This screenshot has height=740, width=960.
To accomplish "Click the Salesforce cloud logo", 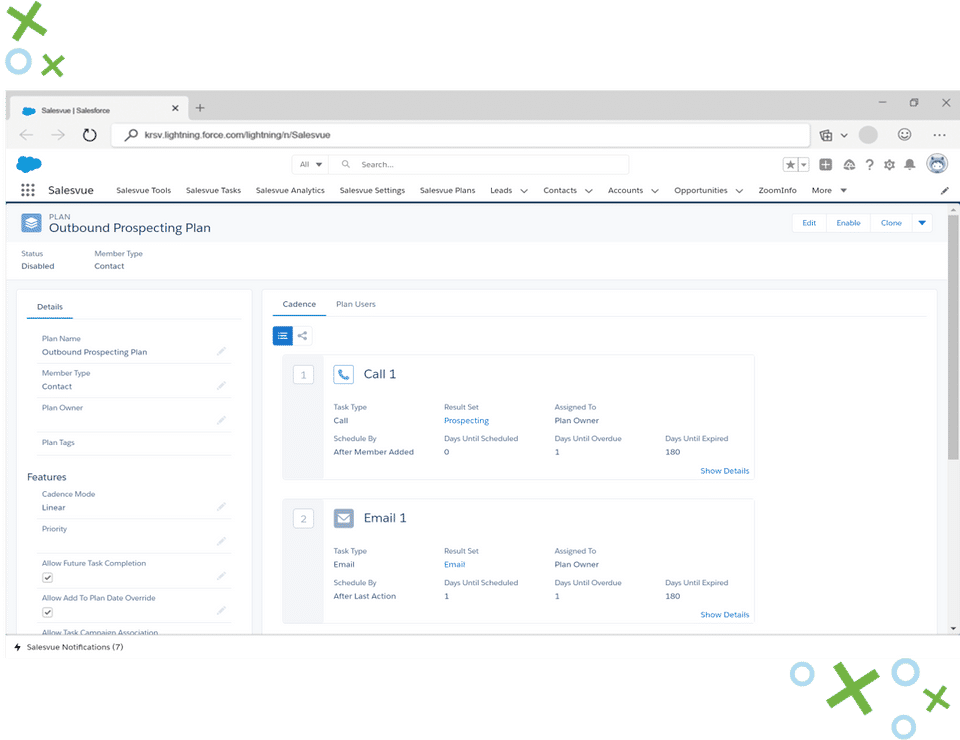I will tap(29, 164).
